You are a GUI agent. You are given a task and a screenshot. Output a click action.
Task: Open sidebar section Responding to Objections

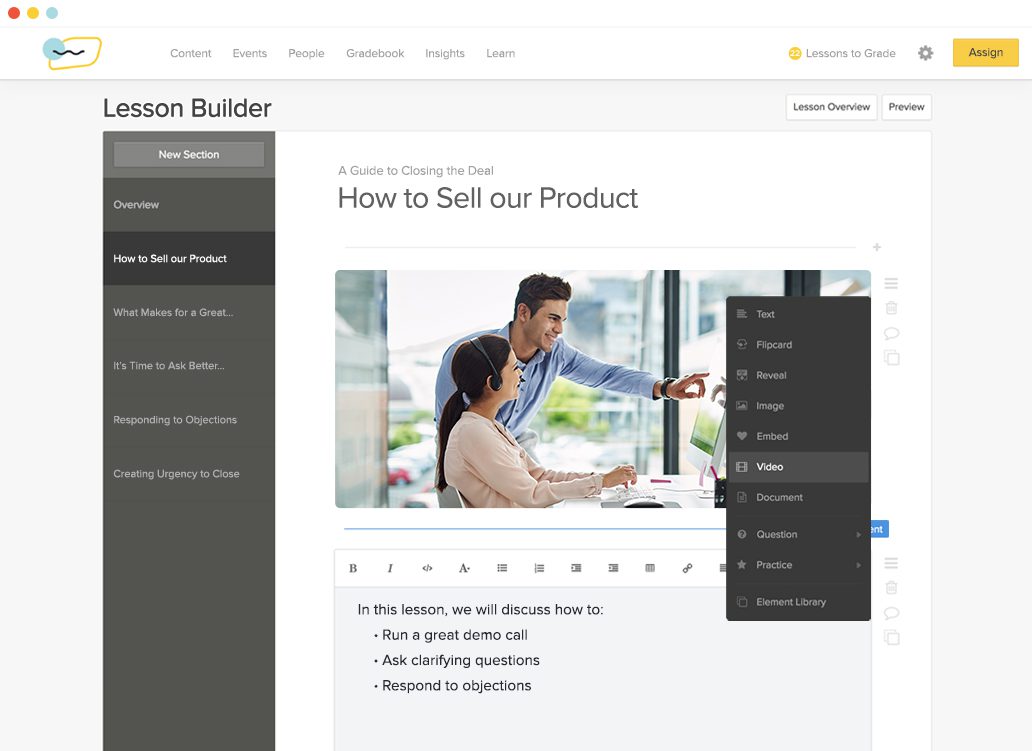[189, 420]
